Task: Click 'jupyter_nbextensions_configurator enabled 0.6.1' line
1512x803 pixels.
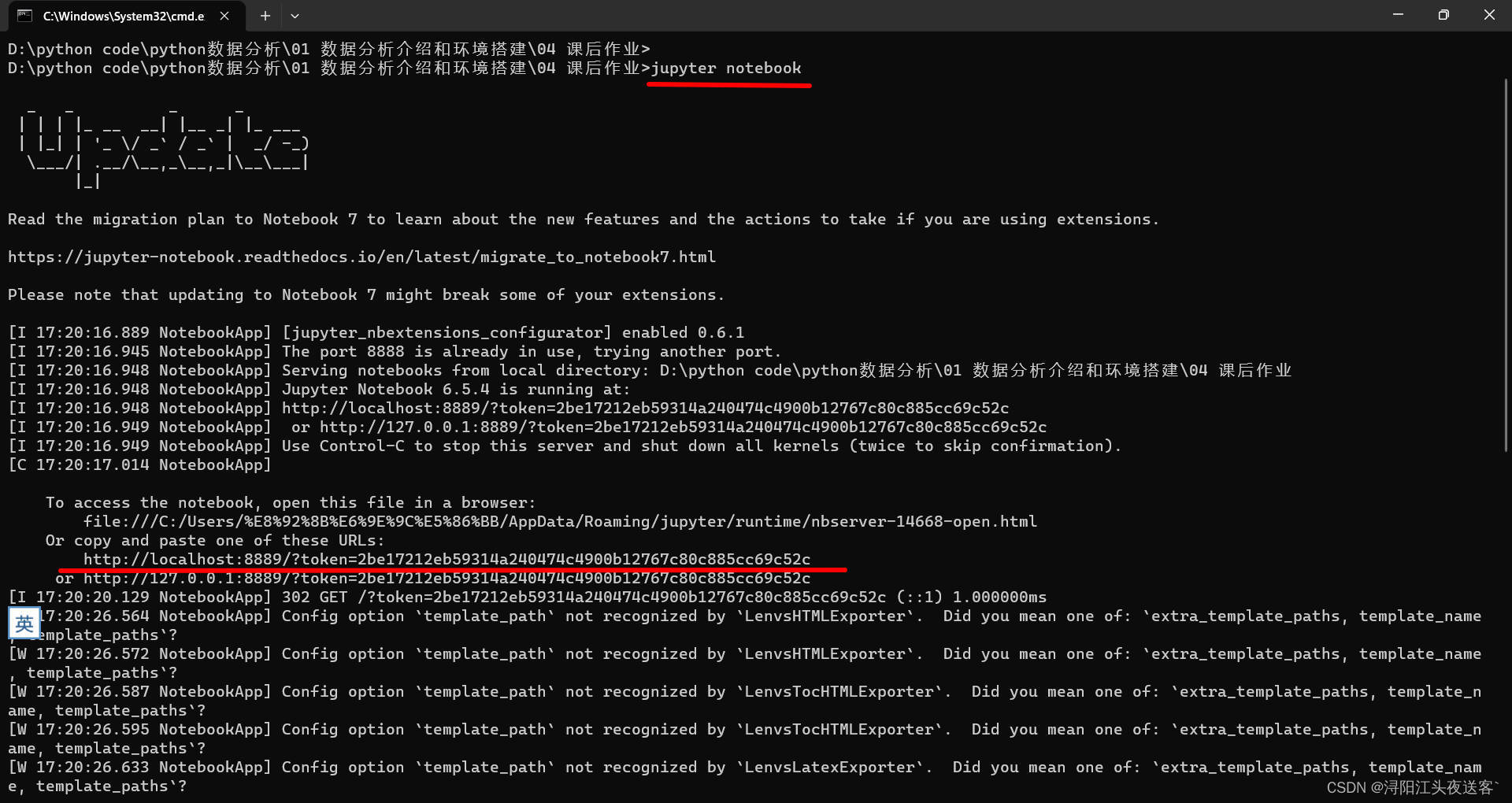Action: 376,332
